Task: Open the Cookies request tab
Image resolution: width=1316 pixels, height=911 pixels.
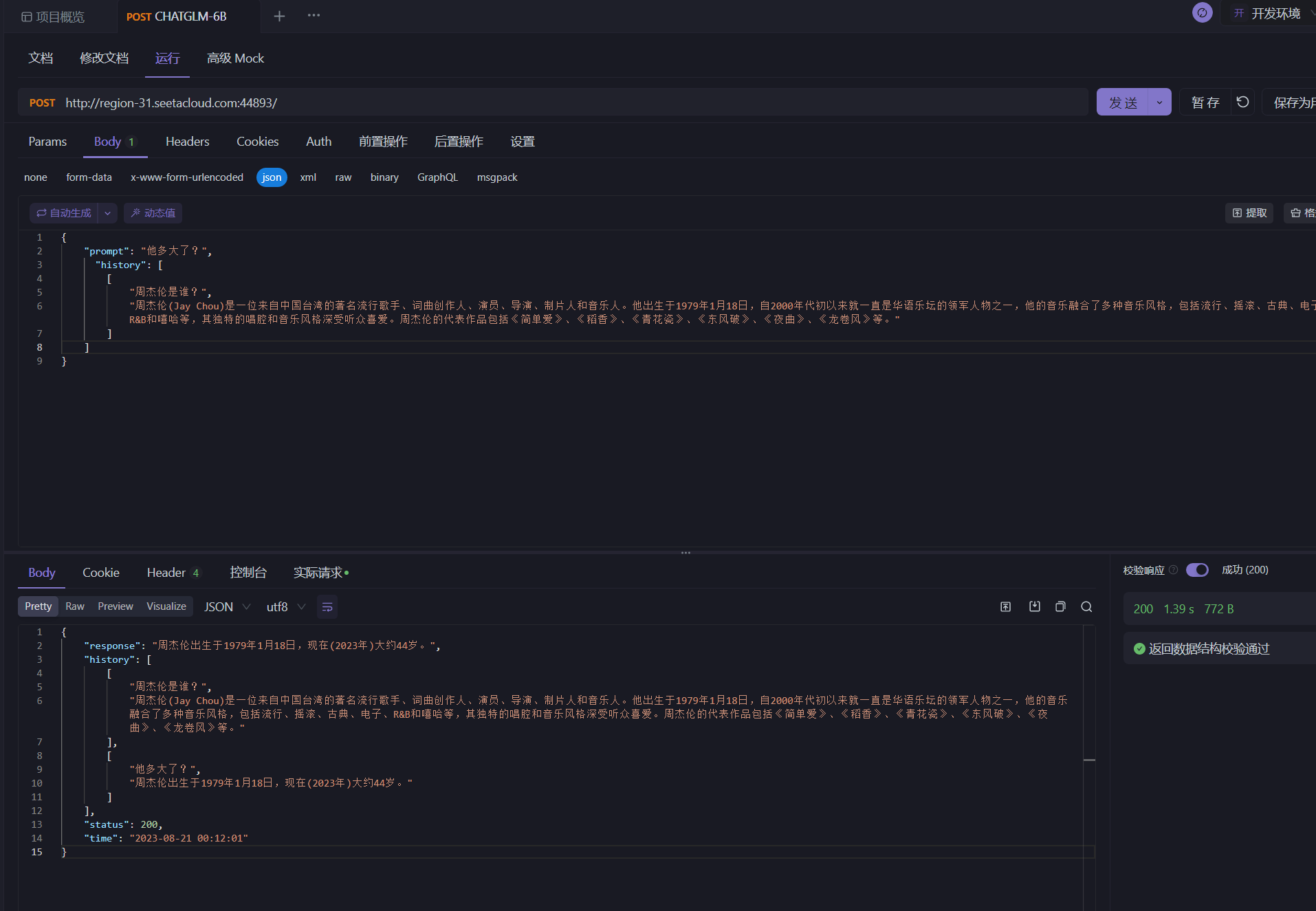Action: 257,142
